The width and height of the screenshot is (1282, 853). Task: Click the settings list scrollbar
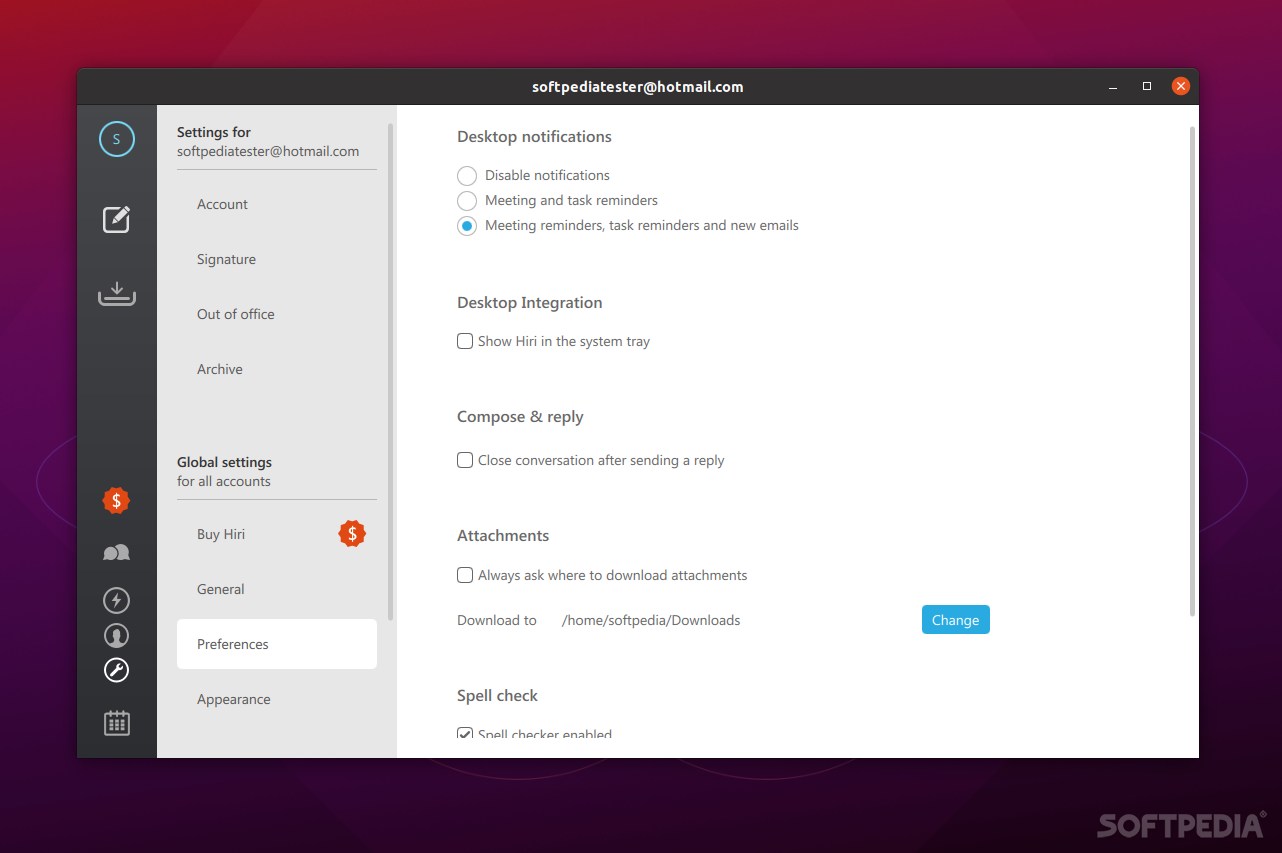[391, 372]
